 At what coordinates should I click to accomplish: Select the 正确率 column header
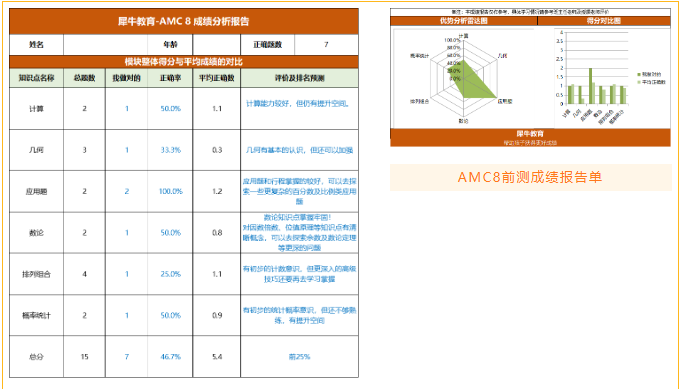coord(170,78)
